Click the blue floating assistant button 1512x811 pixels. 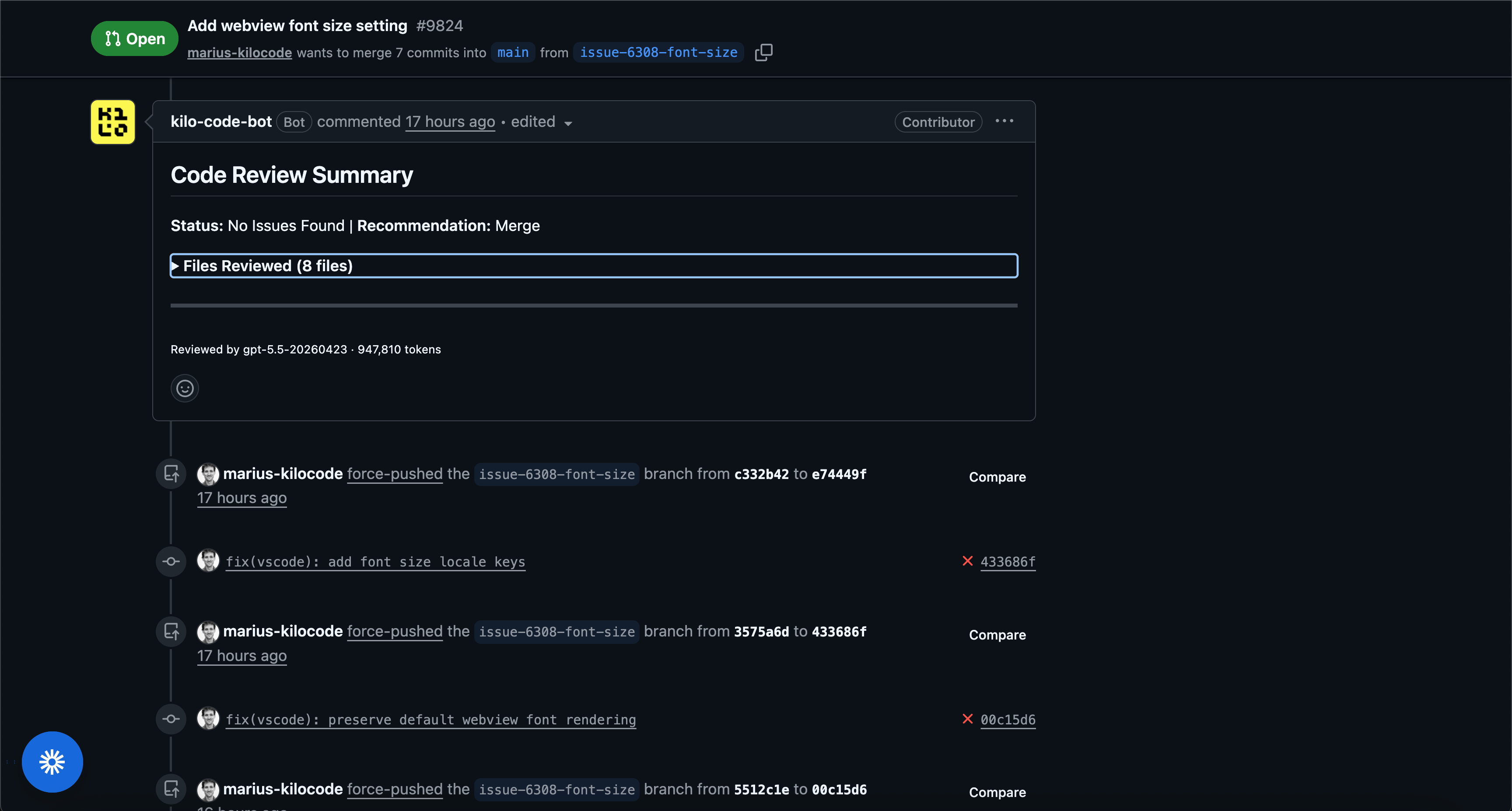(52, 762)
